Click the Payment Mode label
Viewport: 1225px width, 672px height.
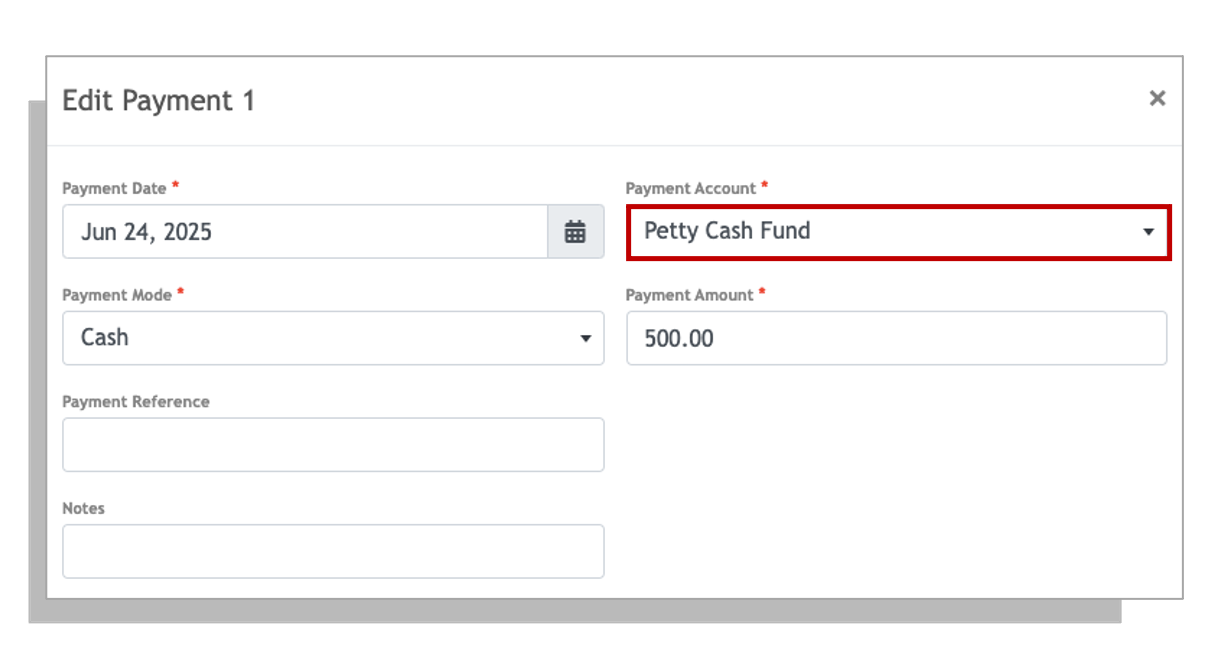(117, 295)
